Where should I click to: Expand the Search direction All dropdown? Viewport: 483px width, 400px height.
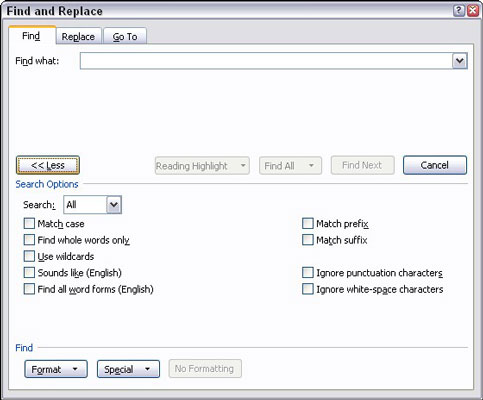[x=114, y=205]
